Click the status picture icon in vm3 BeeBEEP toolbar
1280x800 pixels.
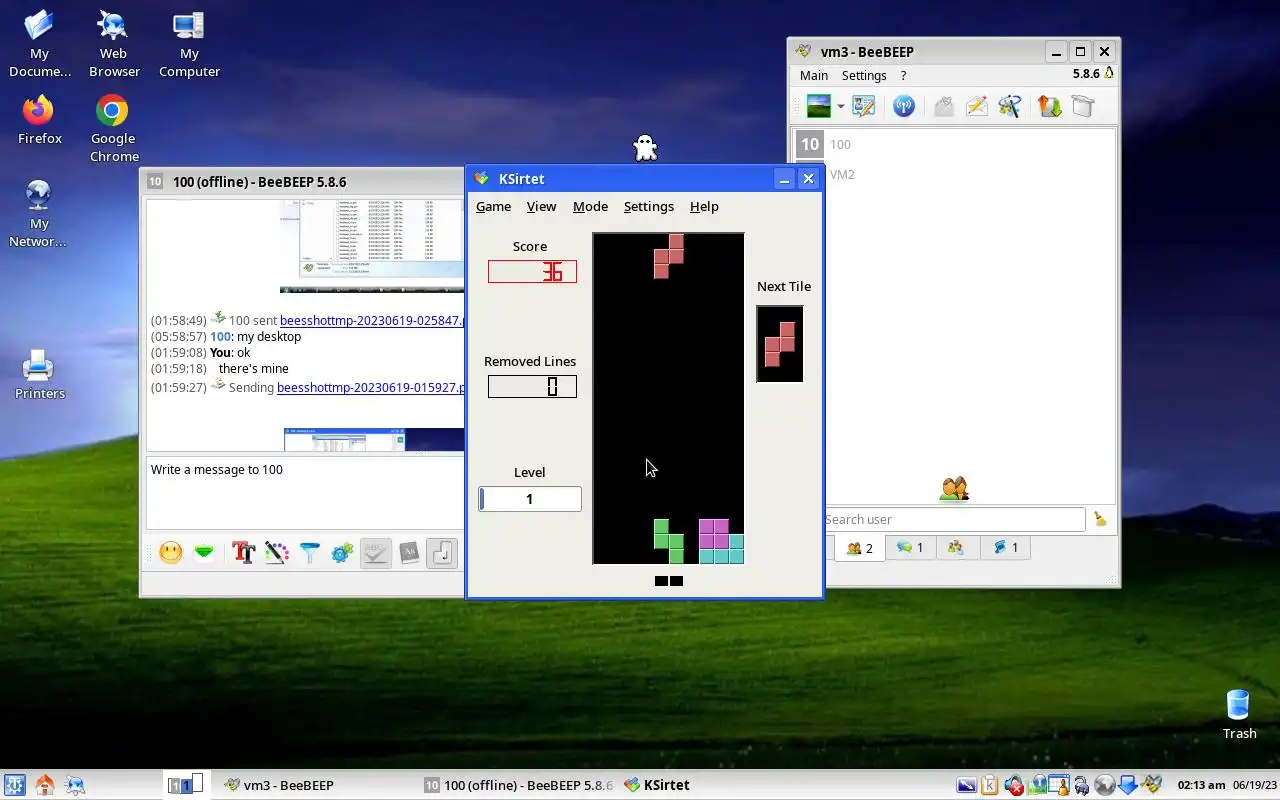[x=819, y=106]
